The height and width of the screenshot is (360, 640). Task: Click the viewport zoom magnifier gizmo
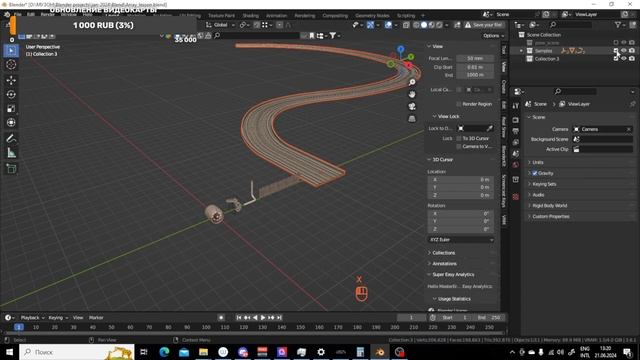click(x=412, y=82)
